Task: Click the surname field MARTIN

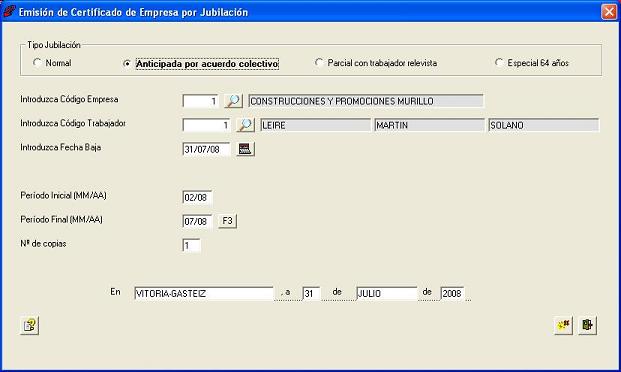Action: (429, 125)
